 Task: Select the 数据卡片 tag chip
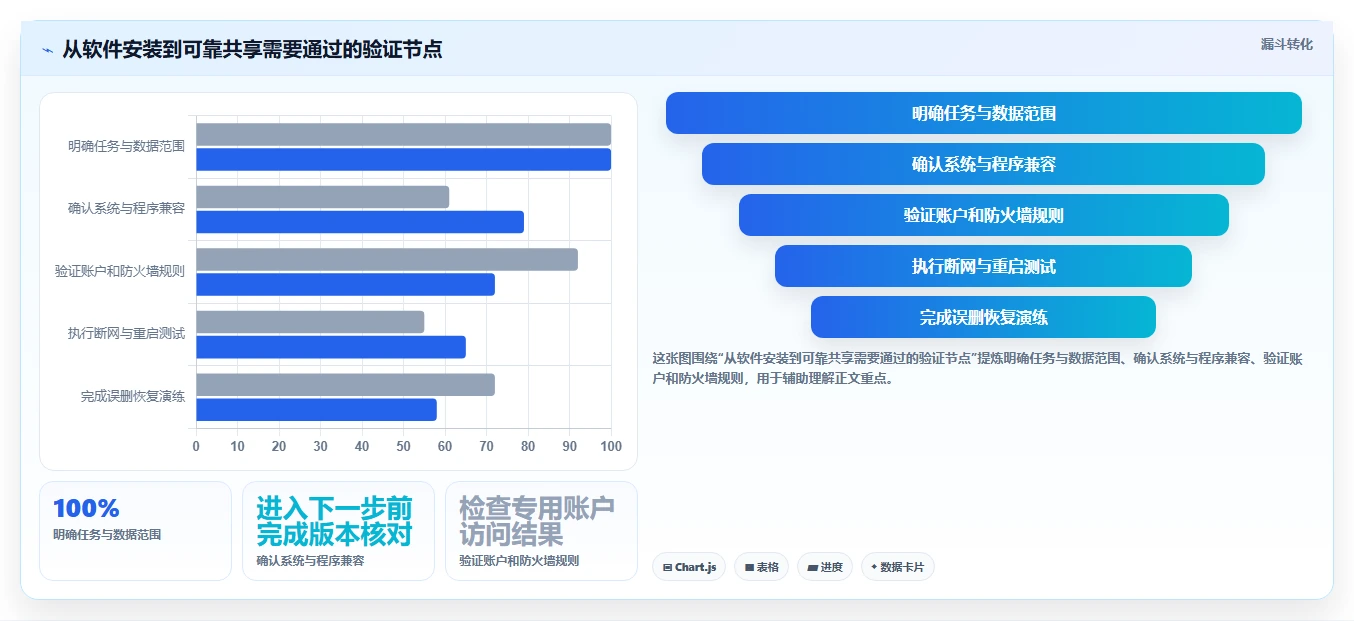(x=897, y=567)
